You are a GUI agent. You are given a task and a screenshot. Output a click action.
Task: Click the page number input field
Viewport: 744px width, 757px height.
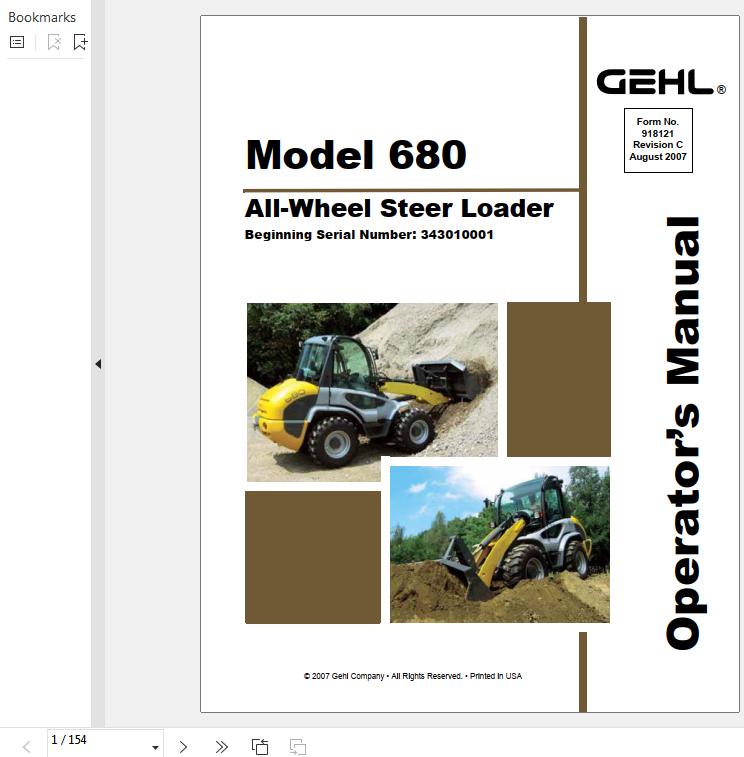pyautogui.click(x=95, y=740)
